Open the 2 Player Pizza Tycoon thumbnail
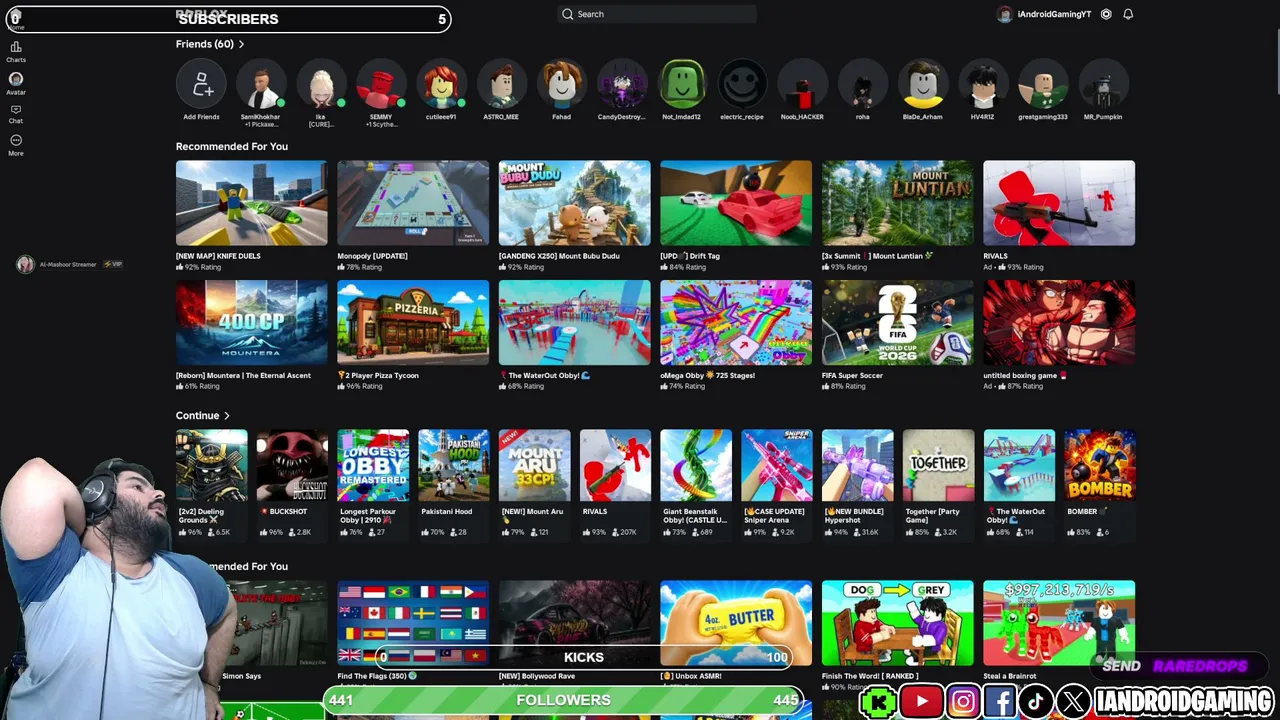 (x=413, y=323)
